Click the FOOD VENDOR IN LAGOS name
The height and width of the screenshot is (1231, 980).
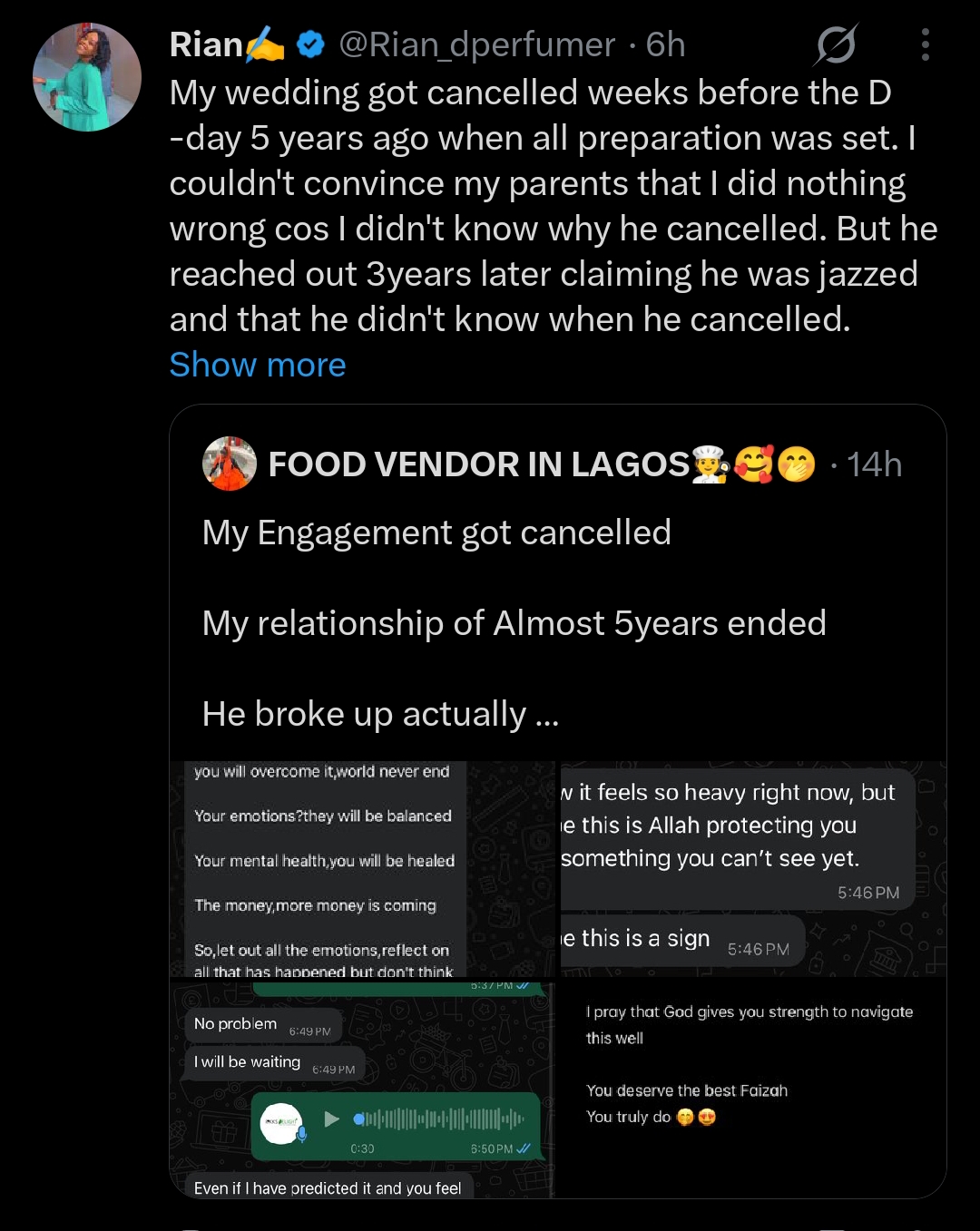pos(479,464)
